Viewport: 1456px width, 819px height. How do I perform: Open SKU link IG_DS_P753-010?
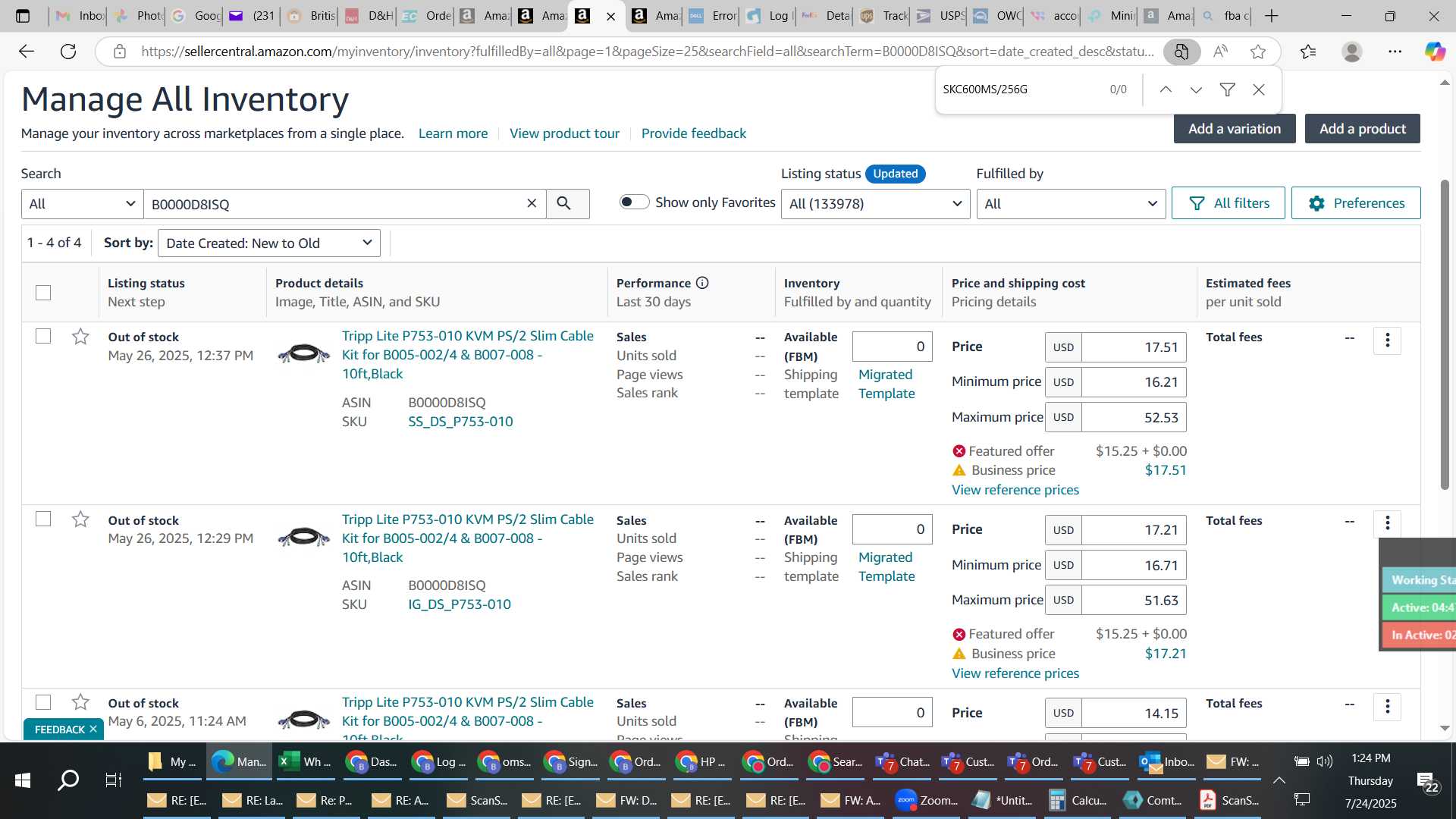coord(460,604)
